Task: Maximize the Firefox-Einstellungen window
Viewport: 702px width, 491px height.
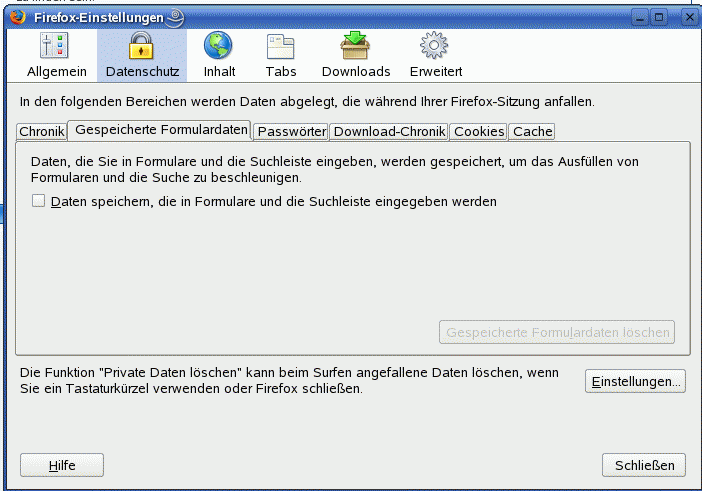Action: point(659,17)
